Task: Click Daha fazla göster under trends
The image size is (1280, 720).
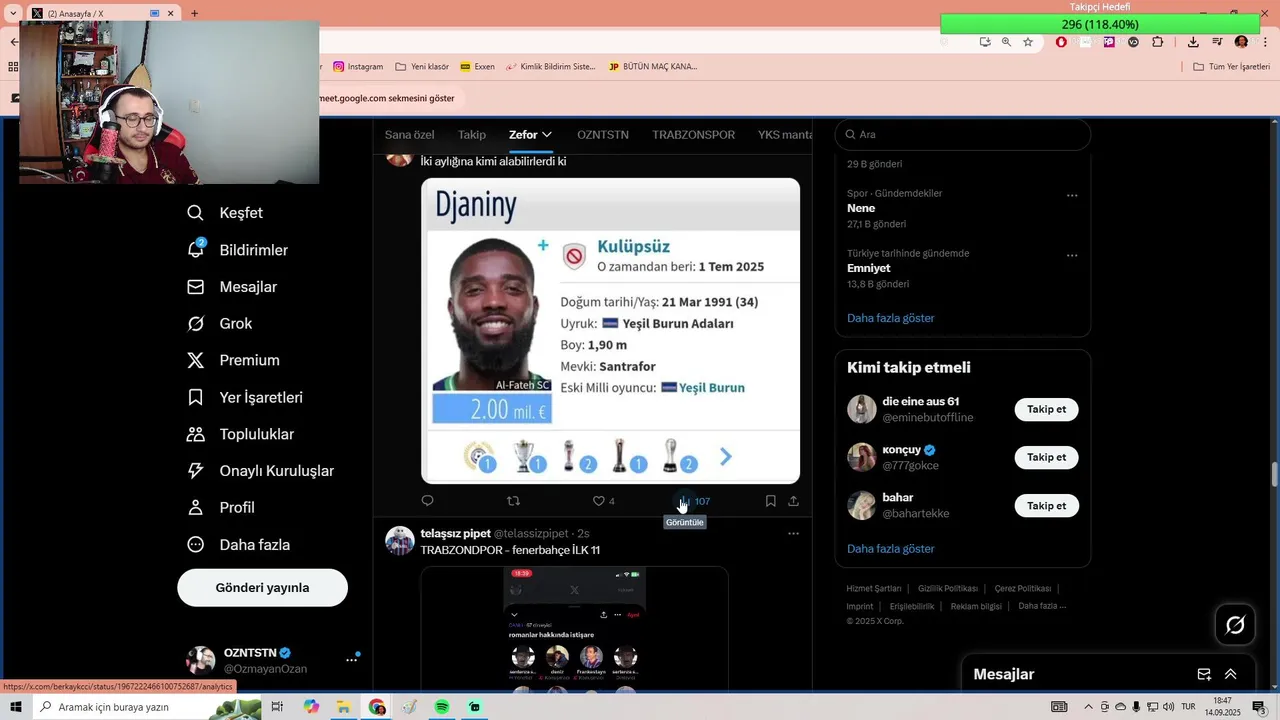Action: (890, 318)
